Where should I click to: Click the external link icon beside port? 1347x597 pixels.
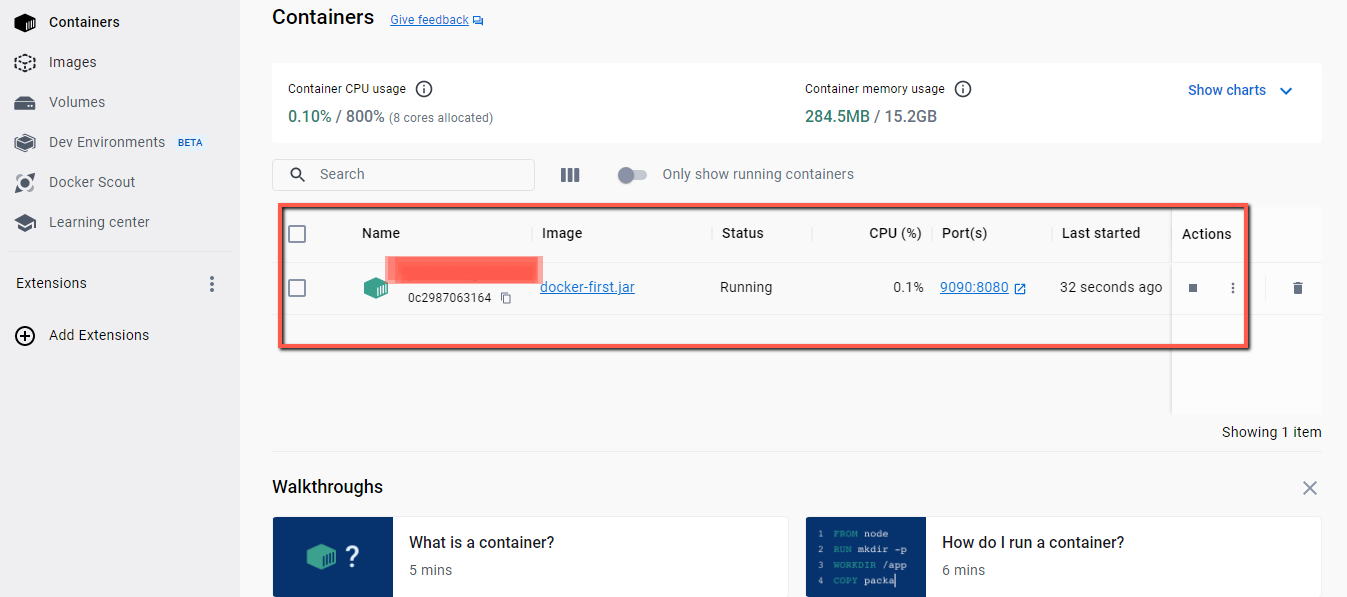tap(1020, 288)
